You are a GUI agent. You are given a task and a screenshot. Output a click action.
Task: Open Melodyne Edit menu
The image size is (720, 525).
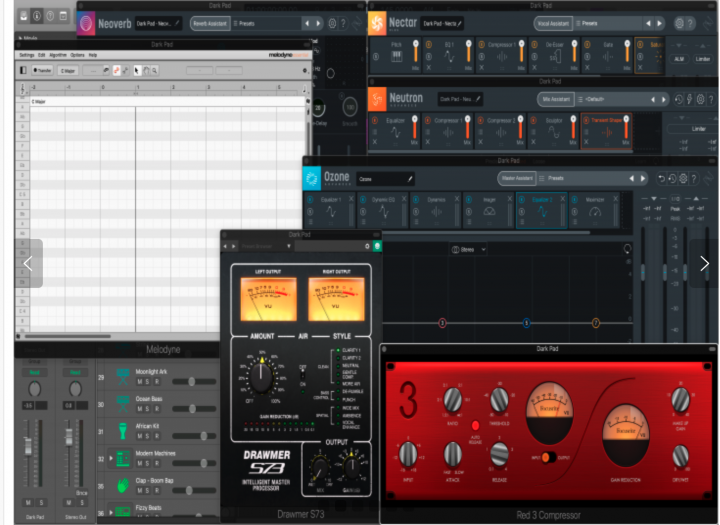coord(41,55)
